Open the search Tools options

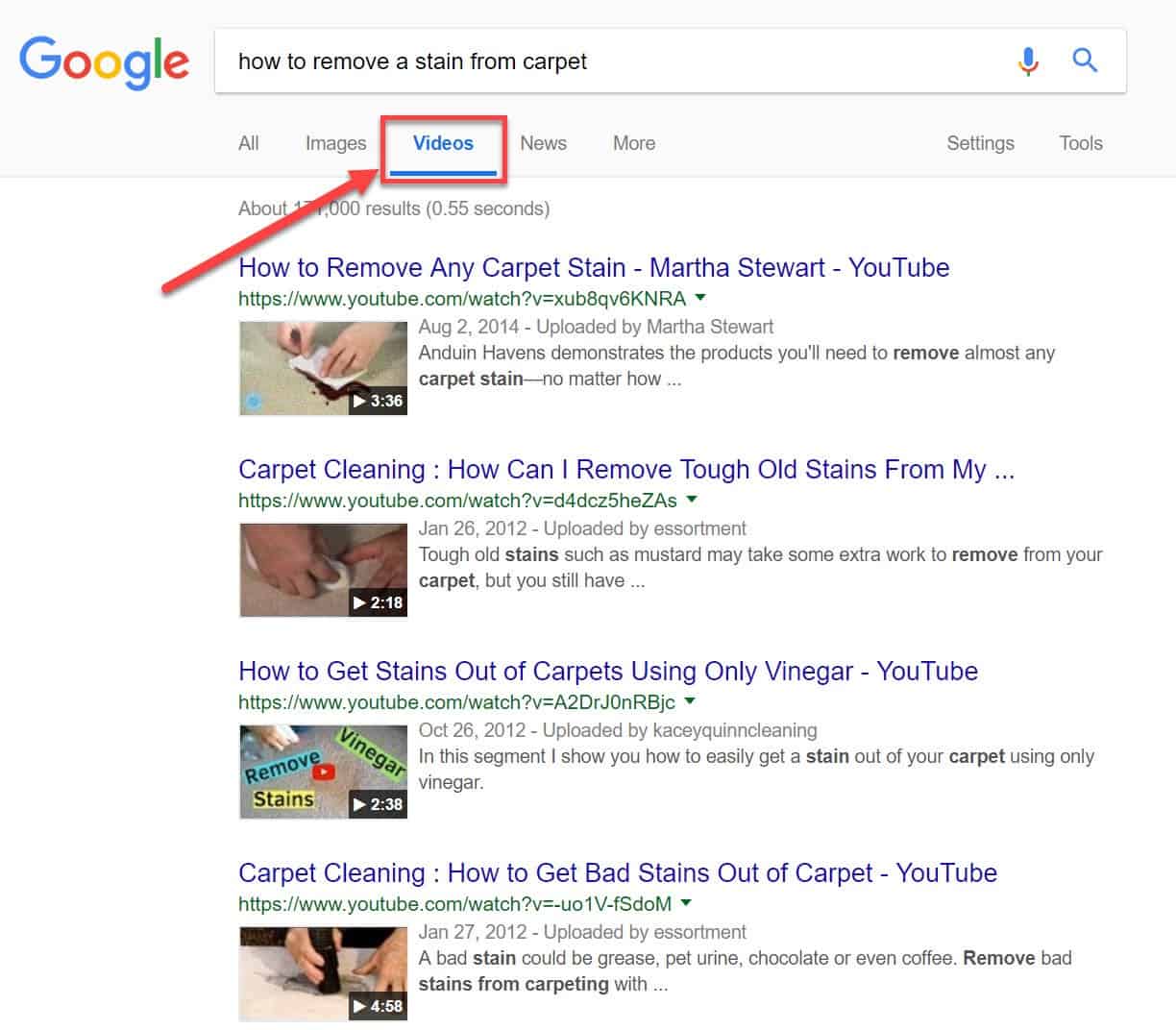[x=1081, y=143]
